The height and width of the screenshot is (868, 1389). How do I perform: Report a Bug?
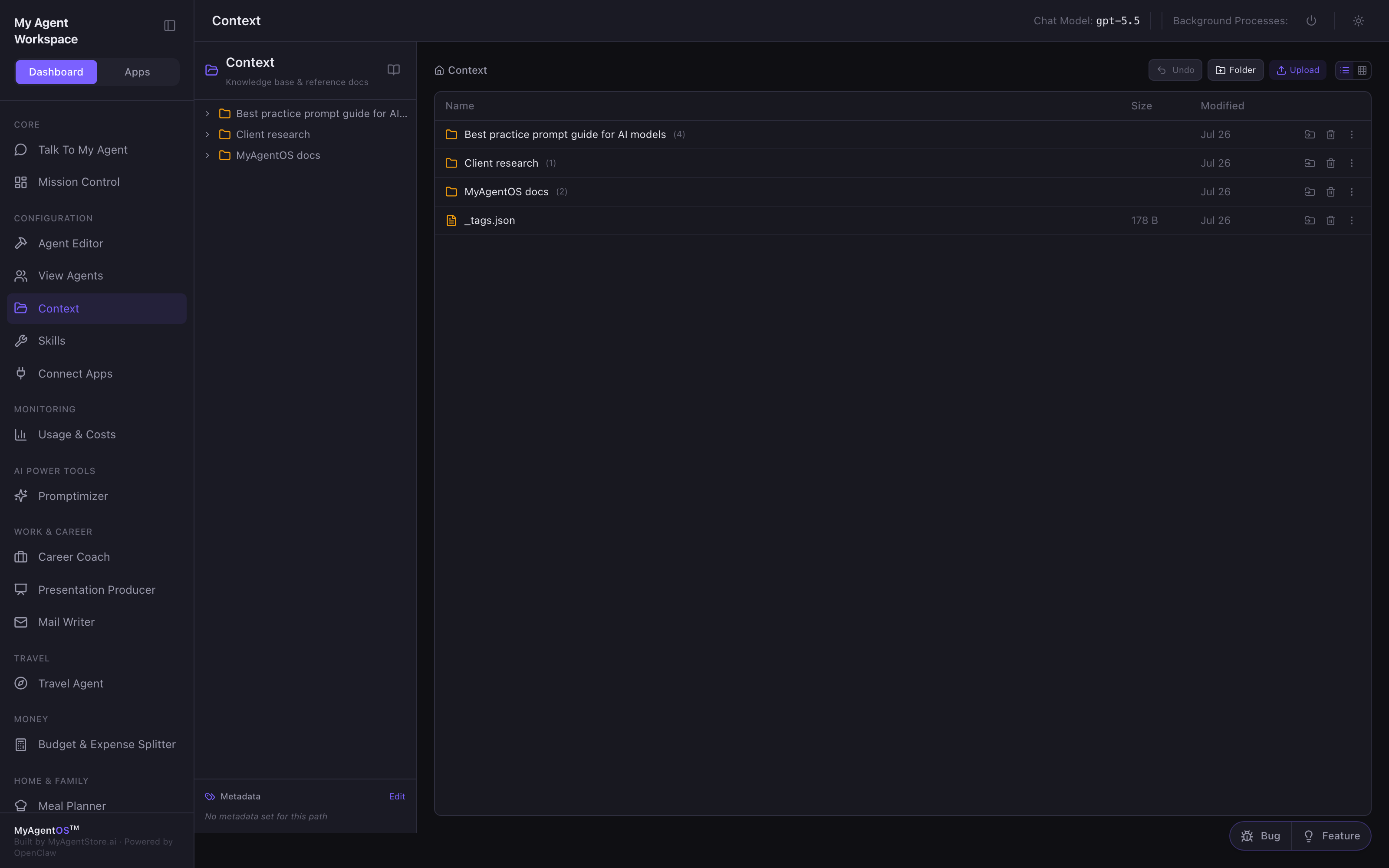(1261, 836)
